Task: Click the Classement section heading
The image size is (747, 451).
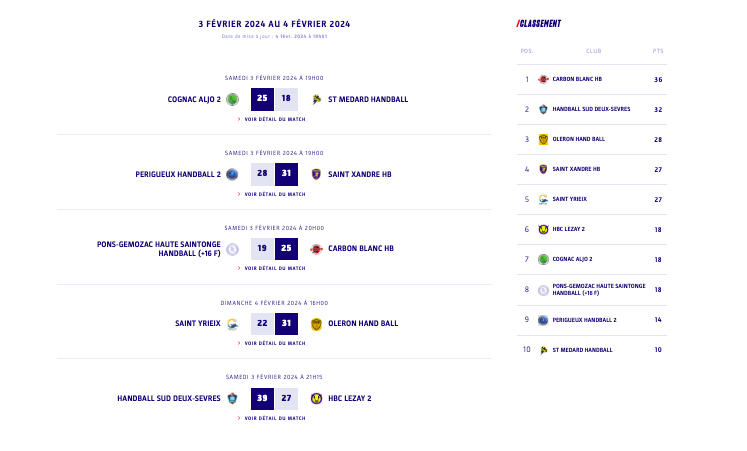Action: coord(539,24)
